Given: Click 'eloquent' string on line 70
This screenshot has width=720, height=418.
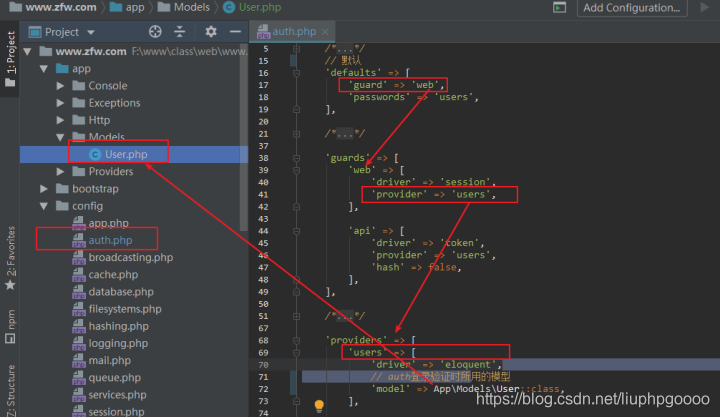Looking at the screenshot, I should click(x=468, y=365).
